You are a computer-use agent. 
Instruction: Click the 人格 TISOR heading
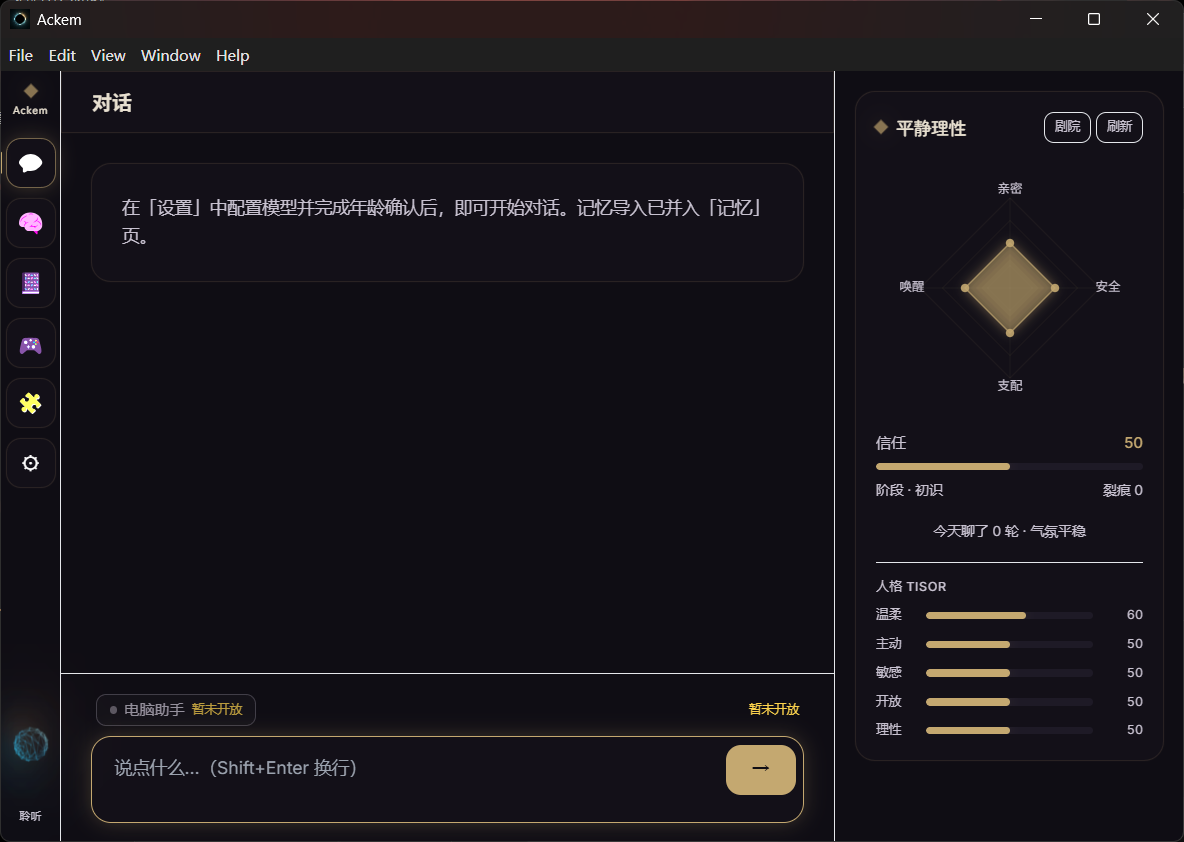[x=911, y=586]
